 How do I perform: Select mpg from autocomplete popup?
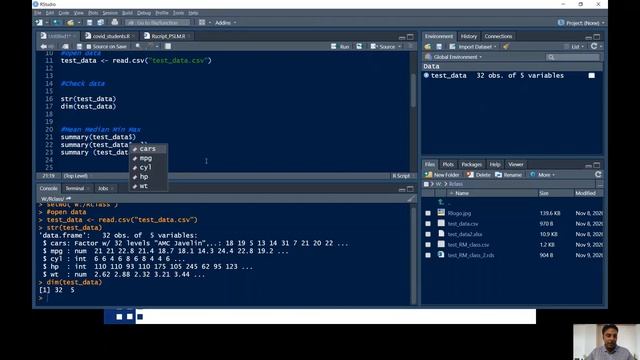click(148, 158)
